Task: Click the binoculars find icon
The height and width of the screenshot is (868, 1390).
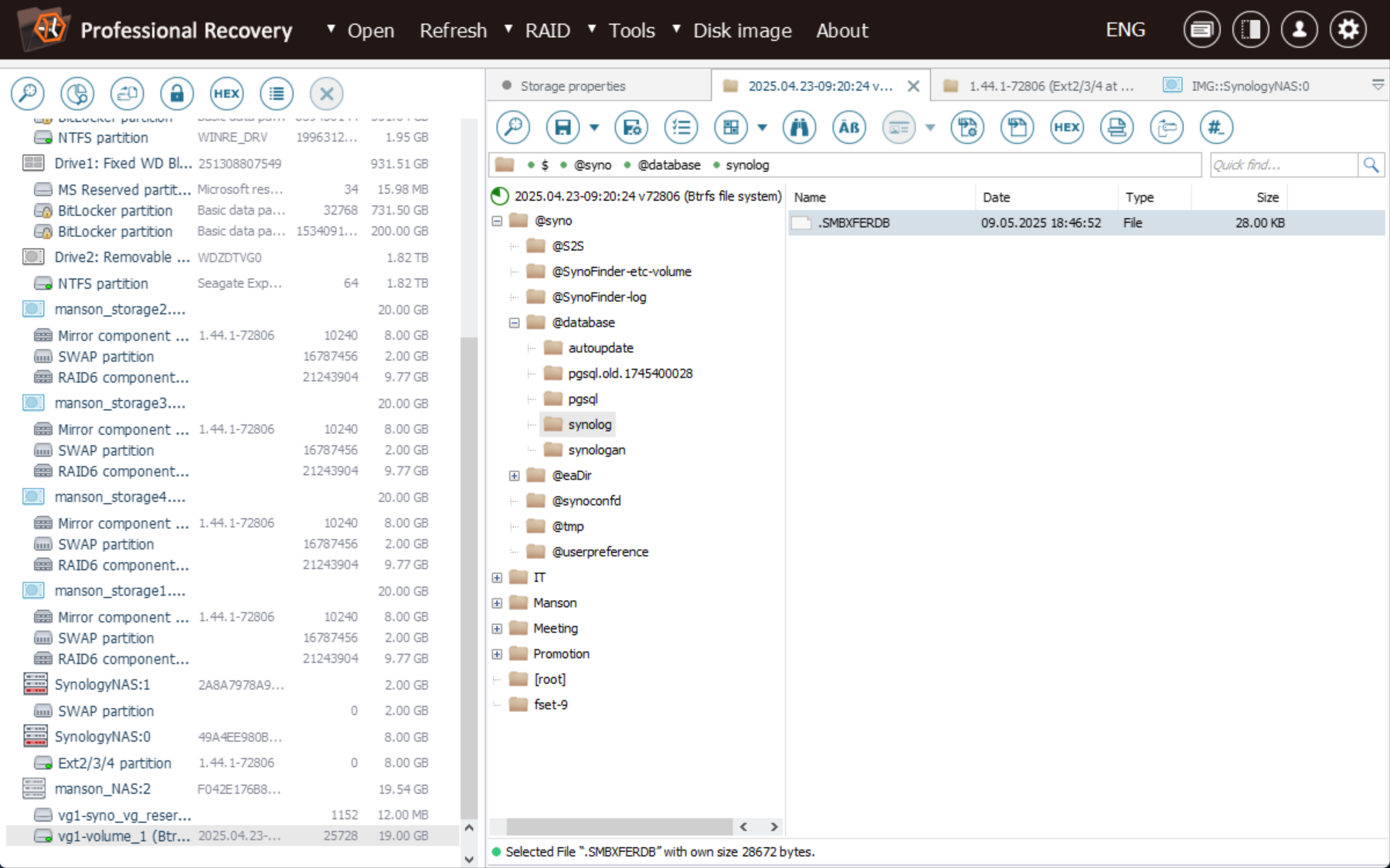Action: click(x=799, y=127)
